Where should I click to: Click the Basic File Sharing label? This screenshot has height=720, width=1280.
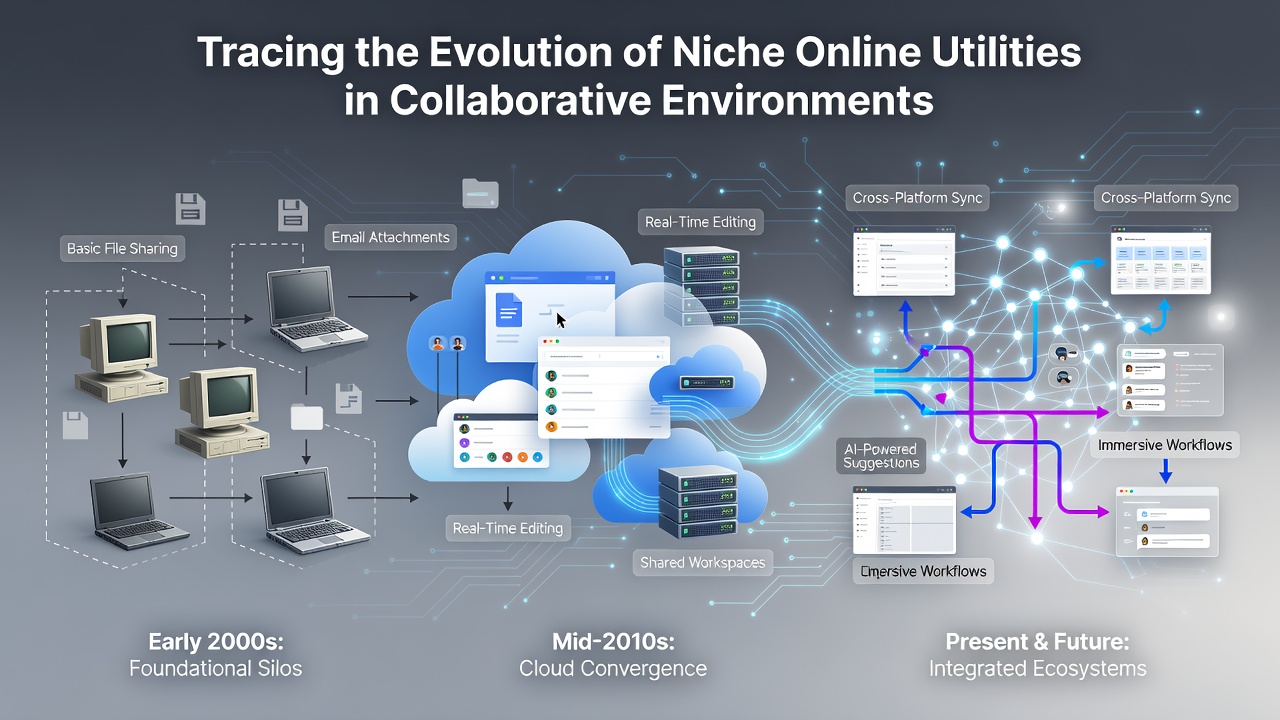click(122, 248)
